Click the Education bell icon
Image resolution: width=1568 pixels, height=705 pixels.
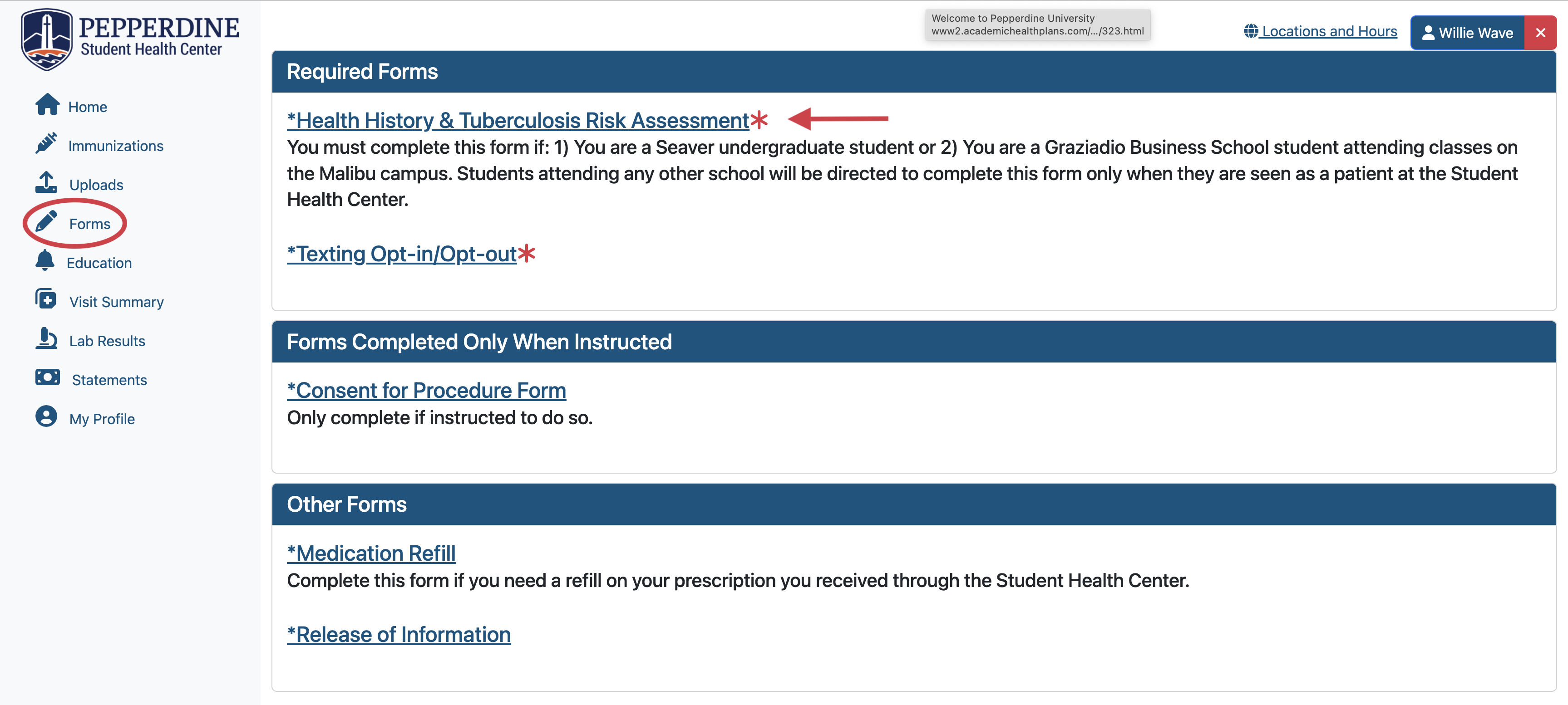coord(45,261)
